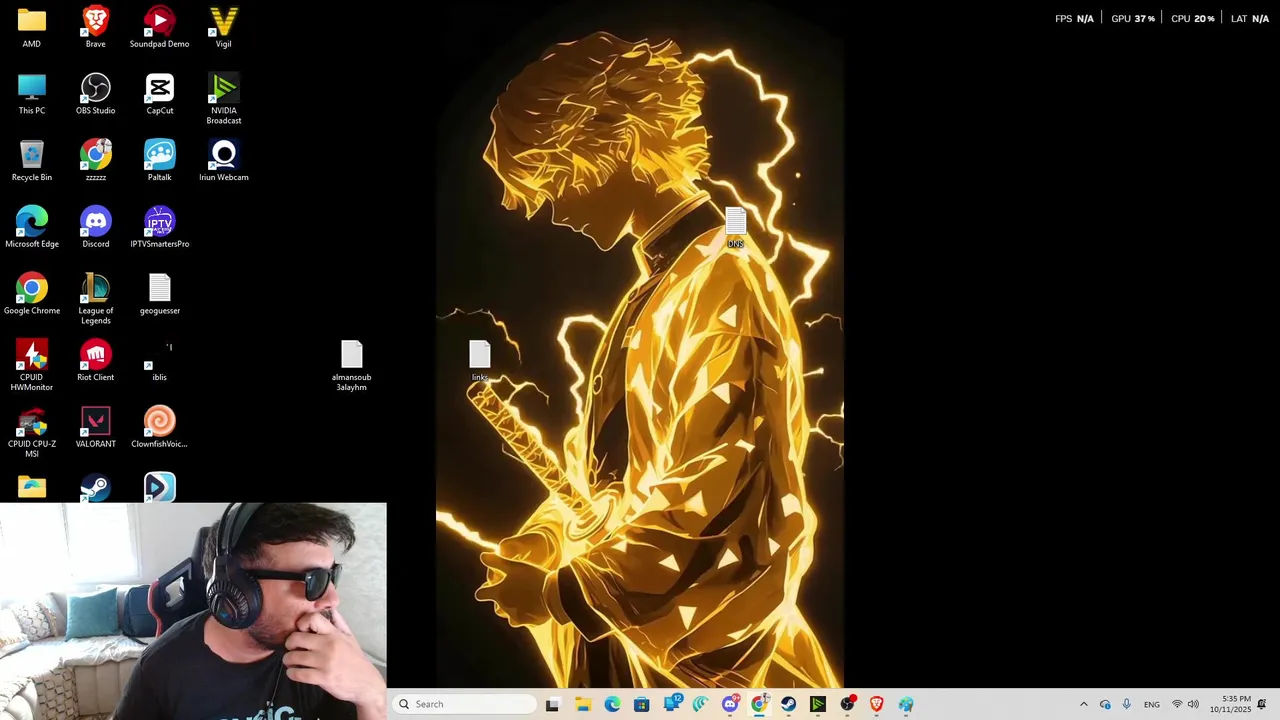The width and height of the screenshot is (1280, 720).
Task: Launch Microsoft Edge desktop shortcut
Action: (x=32, y=228)
